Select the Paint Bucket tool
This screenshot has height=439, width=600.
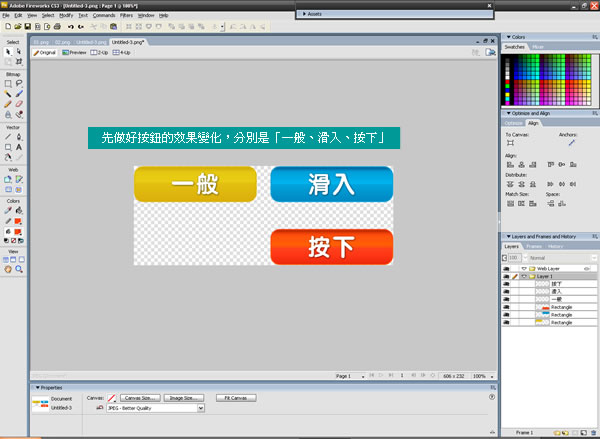[x=19, y=210]
